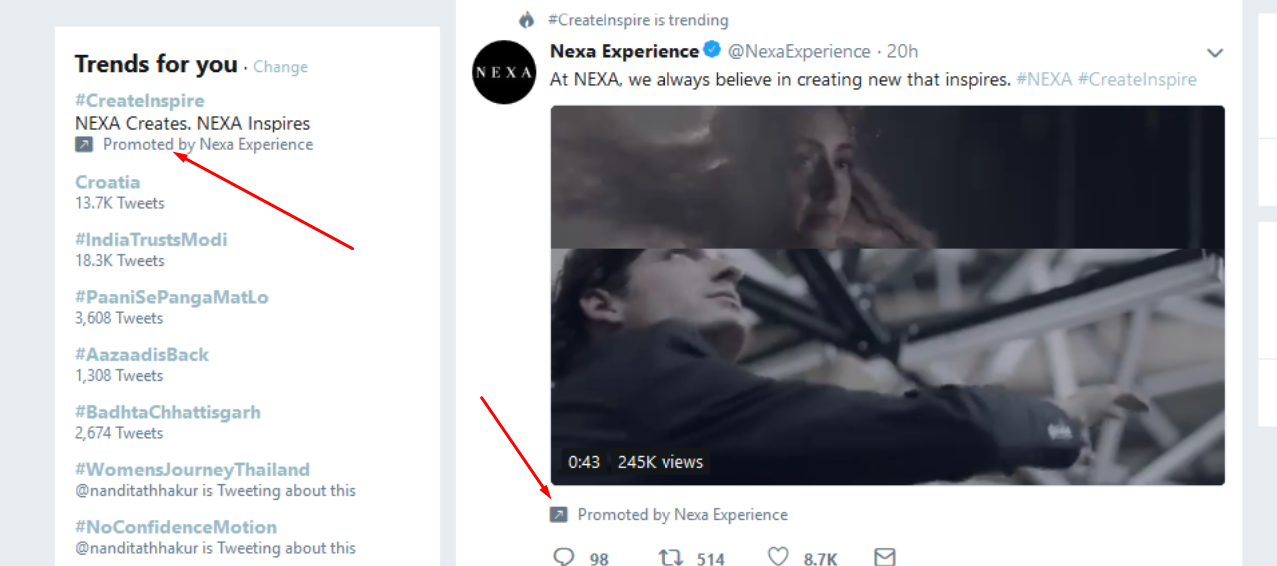Click the promoted icon in the Trends panel
1277x566 pixels.
tap(84, 145)
